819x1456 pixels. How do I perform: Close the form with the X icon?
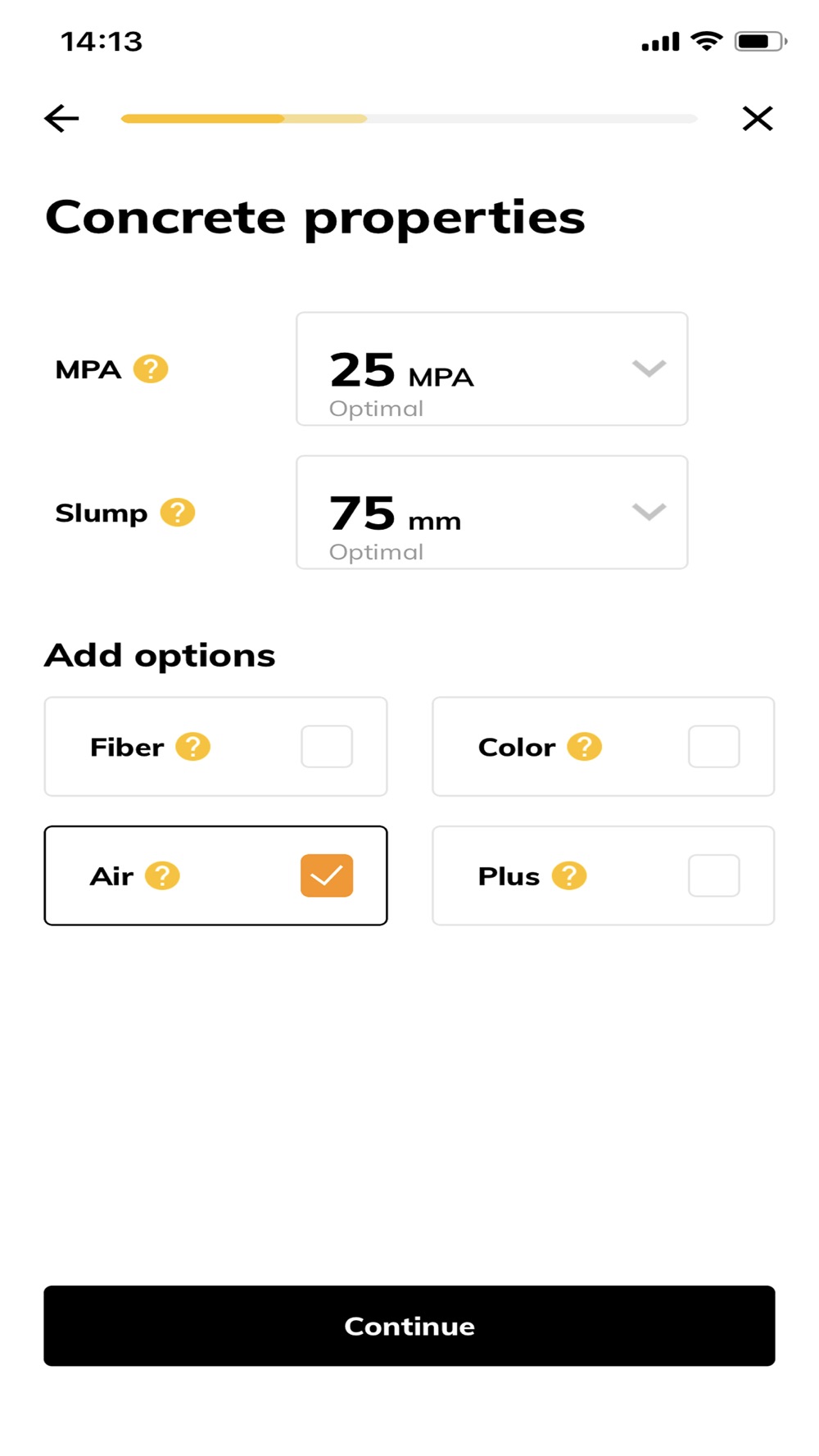click(x=758, y=119)
